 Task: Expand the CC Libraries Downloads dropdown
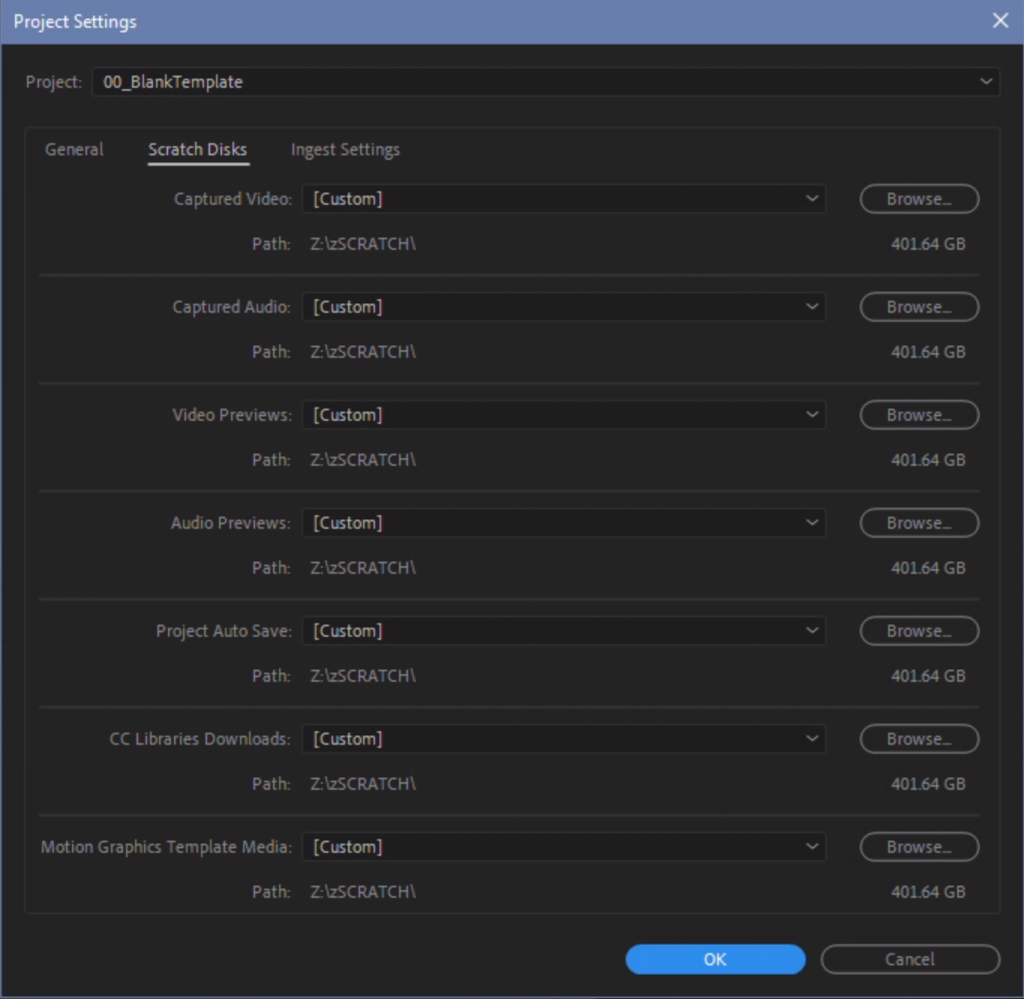tap(564, 739)
